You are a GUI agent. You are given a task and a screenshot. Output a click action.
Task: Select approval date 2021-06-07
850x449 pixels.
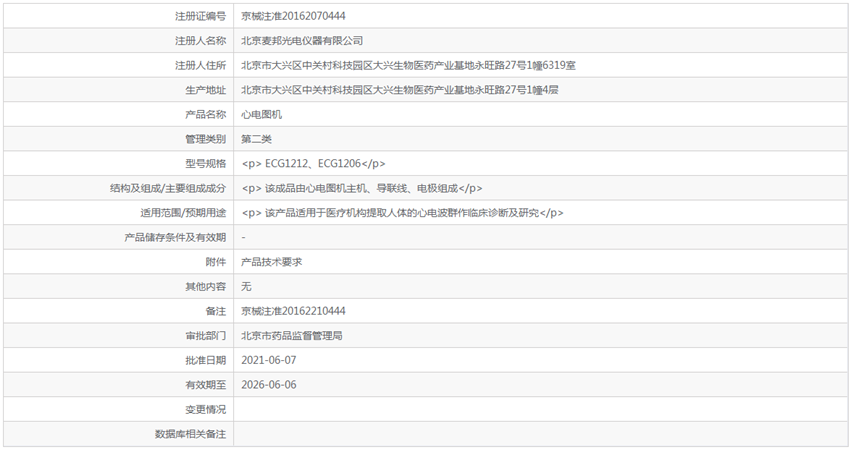click(269, 360)
